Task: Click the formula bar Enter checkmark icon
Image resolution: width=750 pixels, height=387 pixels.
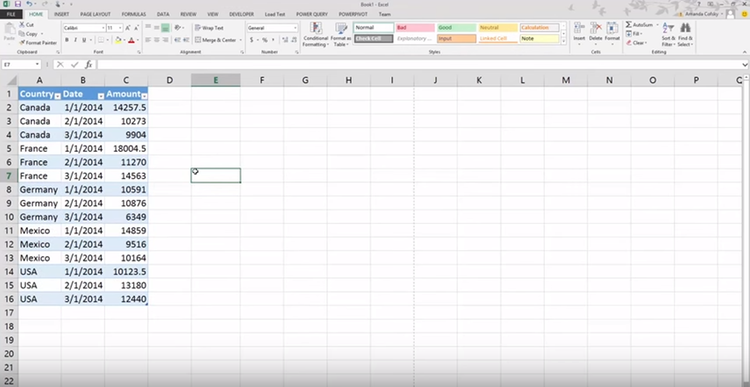Action: 74,64
